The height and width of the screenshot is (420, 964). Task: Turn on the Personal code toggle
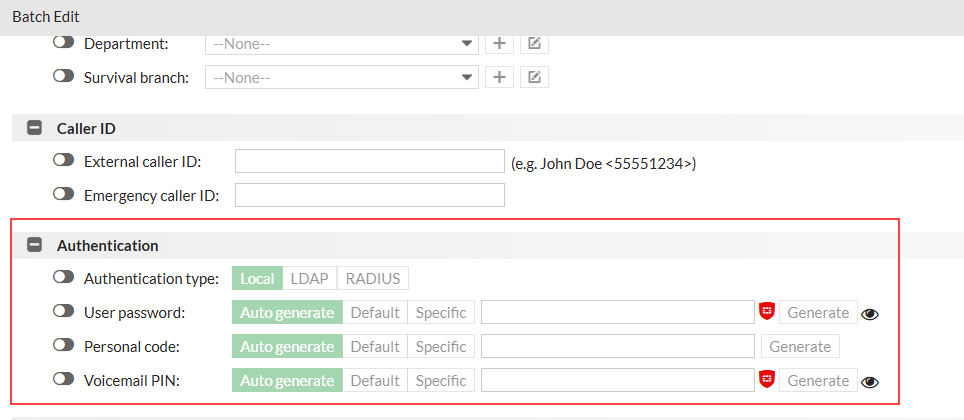coord(65,346)
